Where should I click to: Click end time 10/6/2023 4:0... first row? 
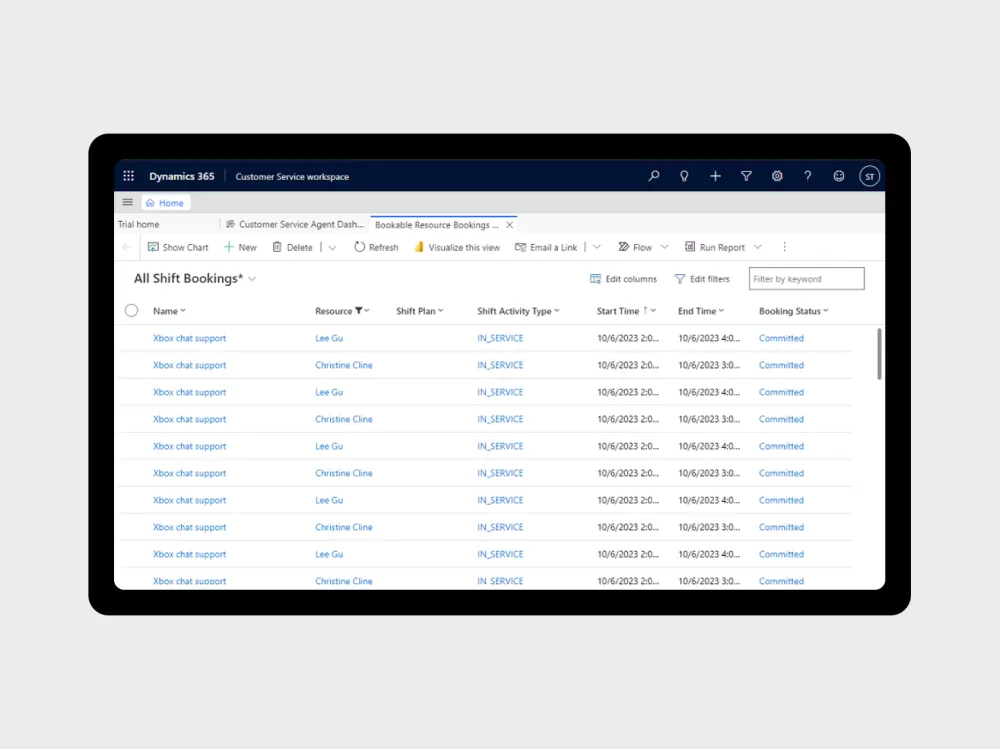709,338
